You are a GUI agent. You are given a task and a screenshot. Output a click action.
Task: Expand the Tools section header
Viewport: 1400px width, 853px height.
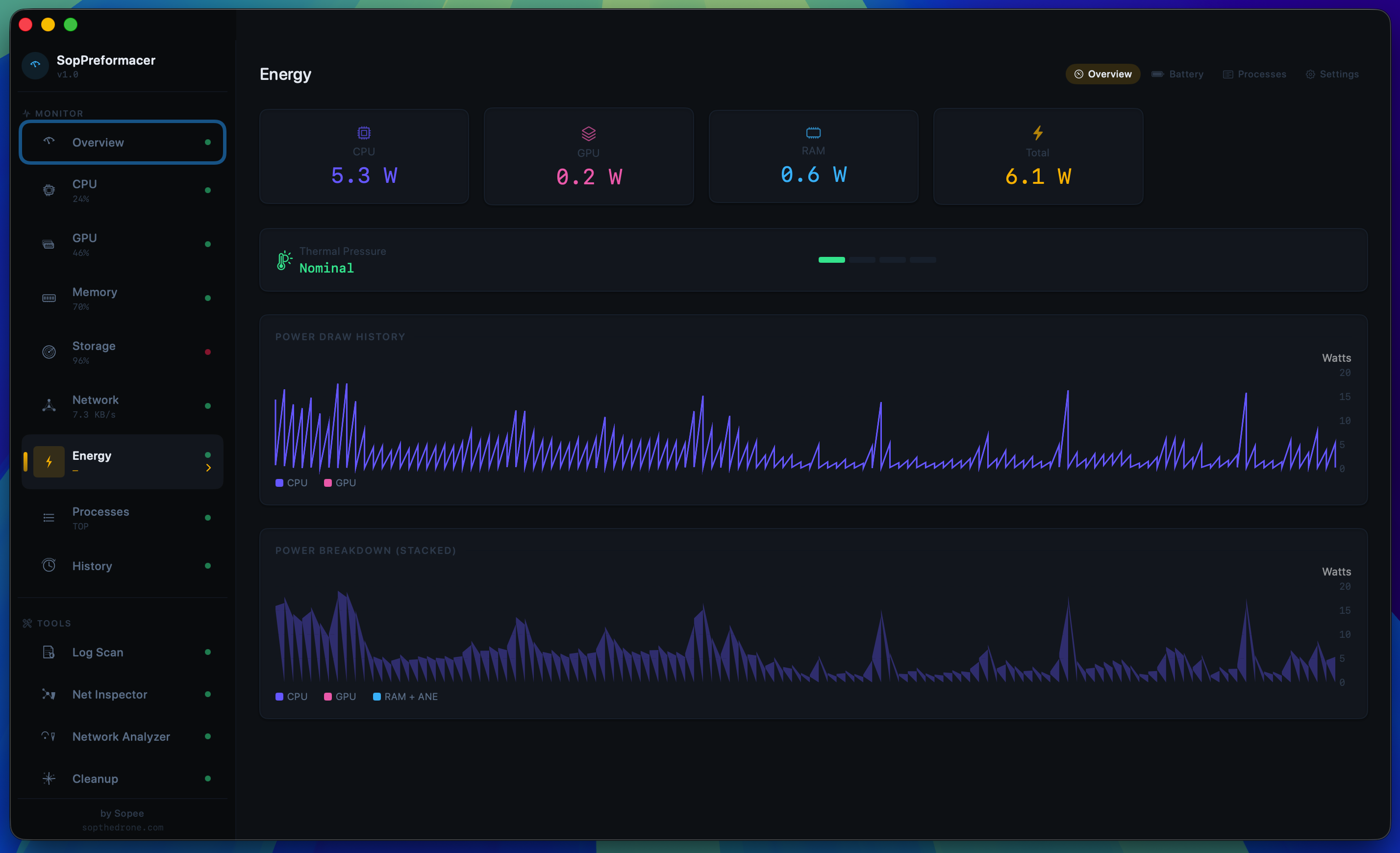(x=53, y=623)
